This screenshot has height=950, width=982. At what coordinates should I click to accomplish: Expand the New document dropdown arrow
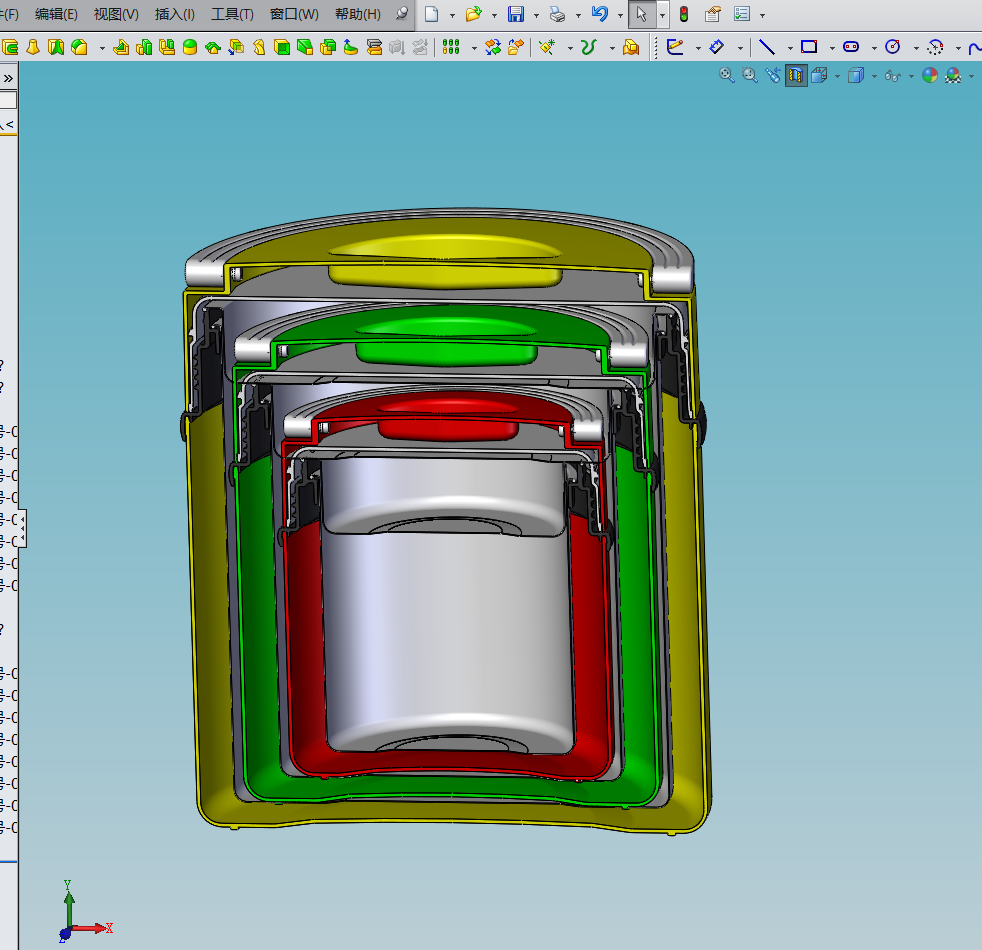coord(452,15)
